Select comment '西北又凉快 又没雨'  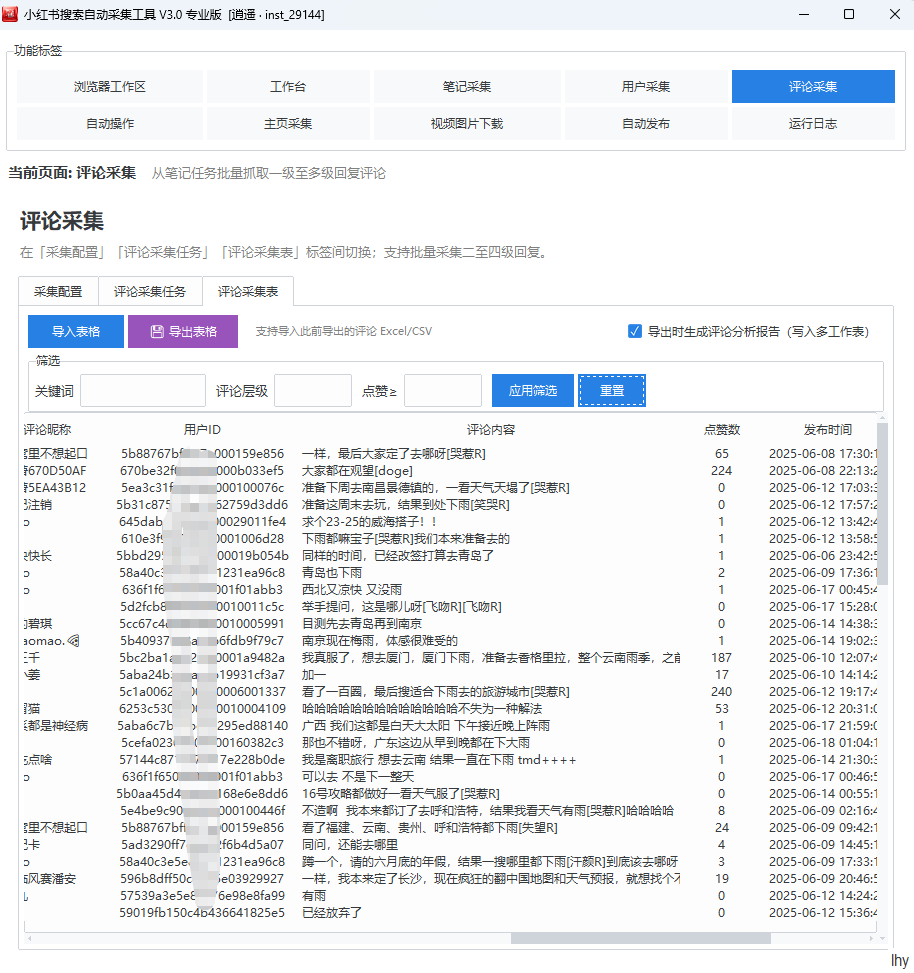click(352, 590)
